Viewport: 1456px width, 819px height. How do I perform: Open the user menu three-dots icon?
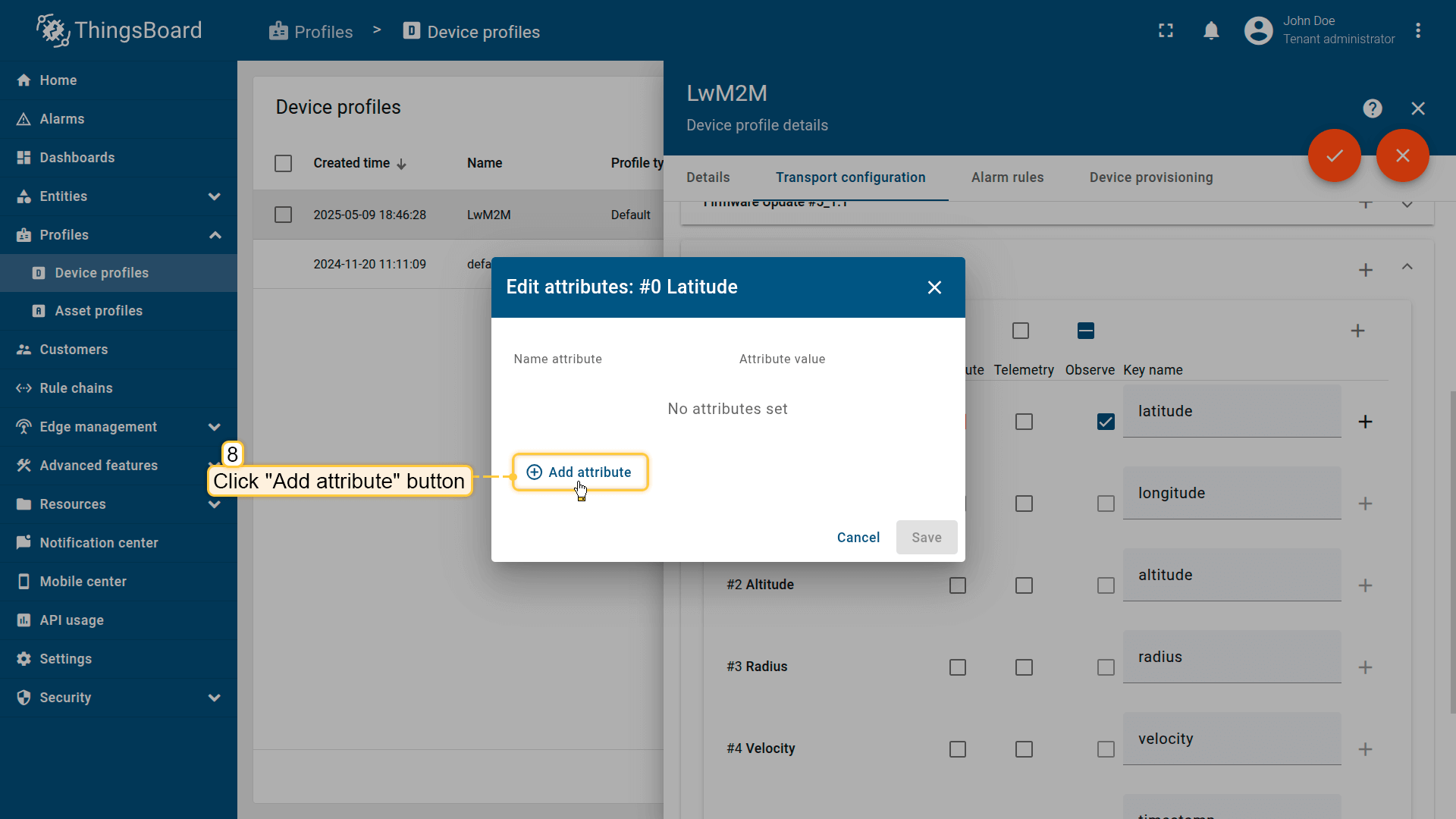tap(1417, 30)
